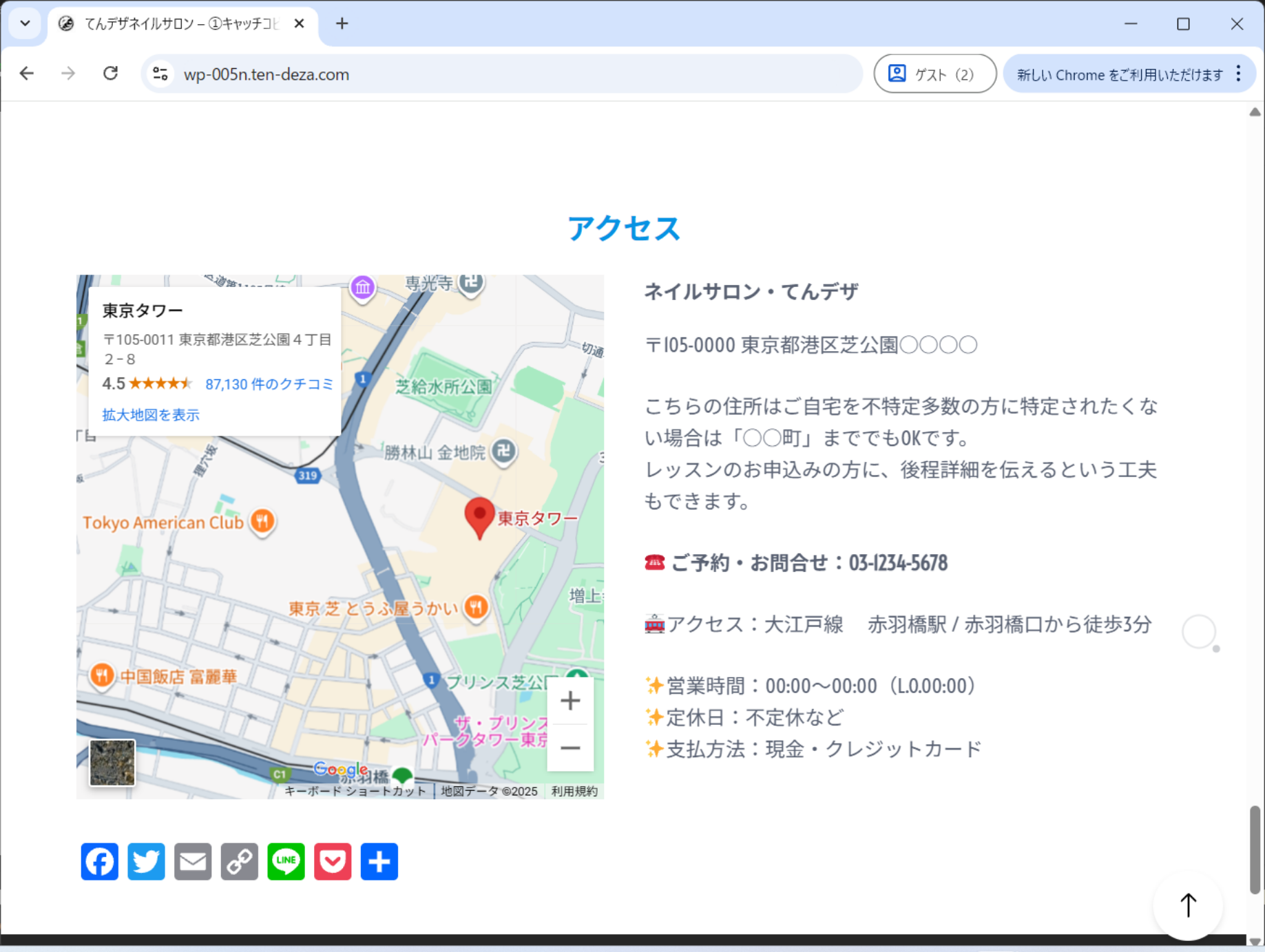Click the Twitter share icon
The image size is (1265, 952).
(x=146, y=861)
